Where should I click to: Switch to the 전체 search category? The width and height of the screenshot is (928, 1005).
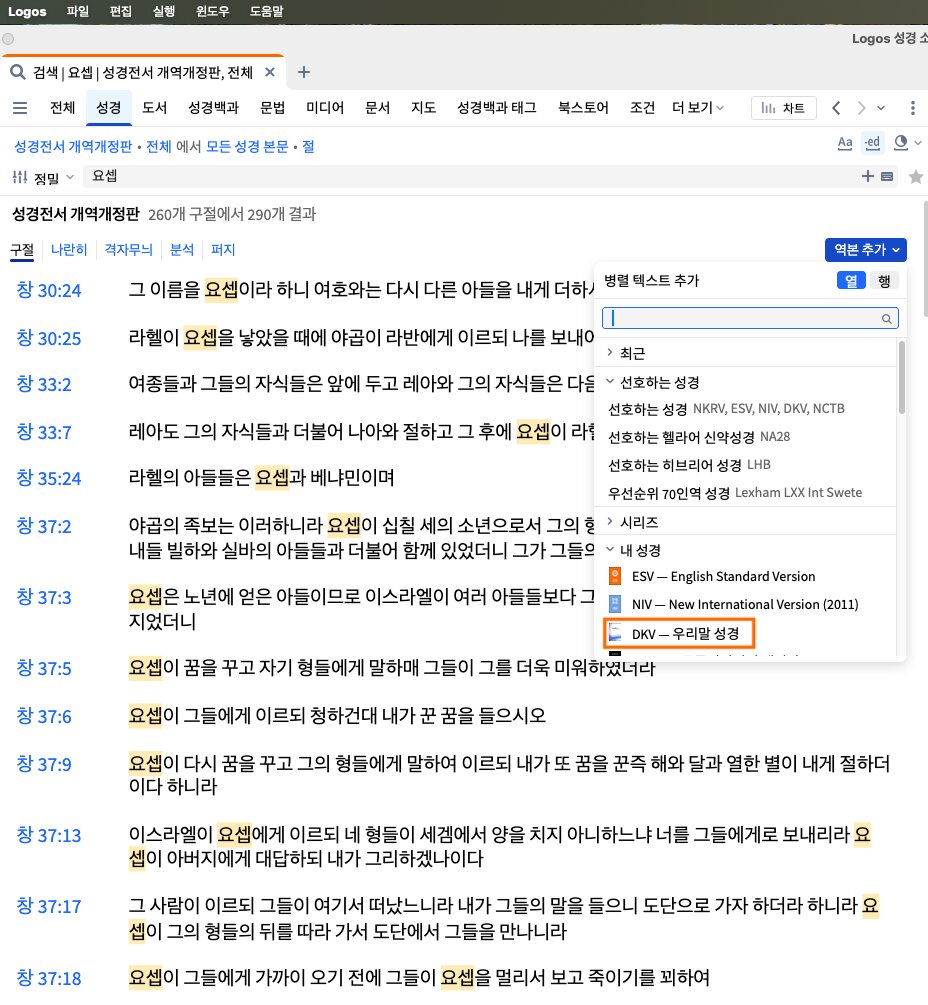tap(62, 108)
